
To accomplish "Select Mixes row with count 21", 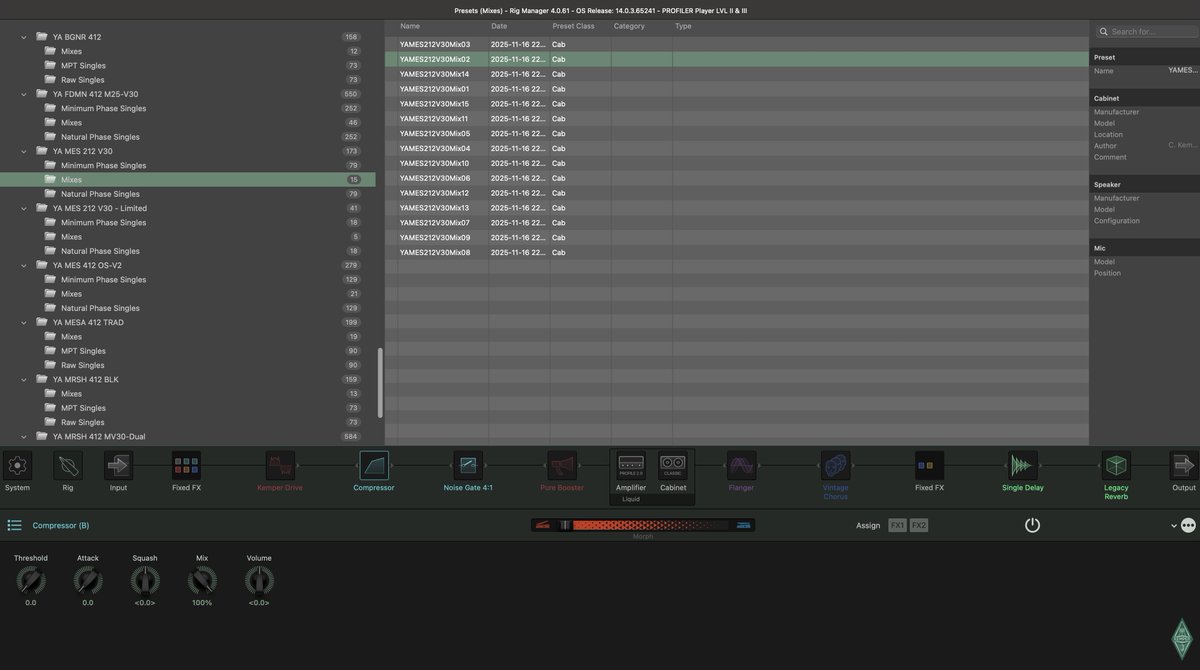I will (x=188, y=294).
